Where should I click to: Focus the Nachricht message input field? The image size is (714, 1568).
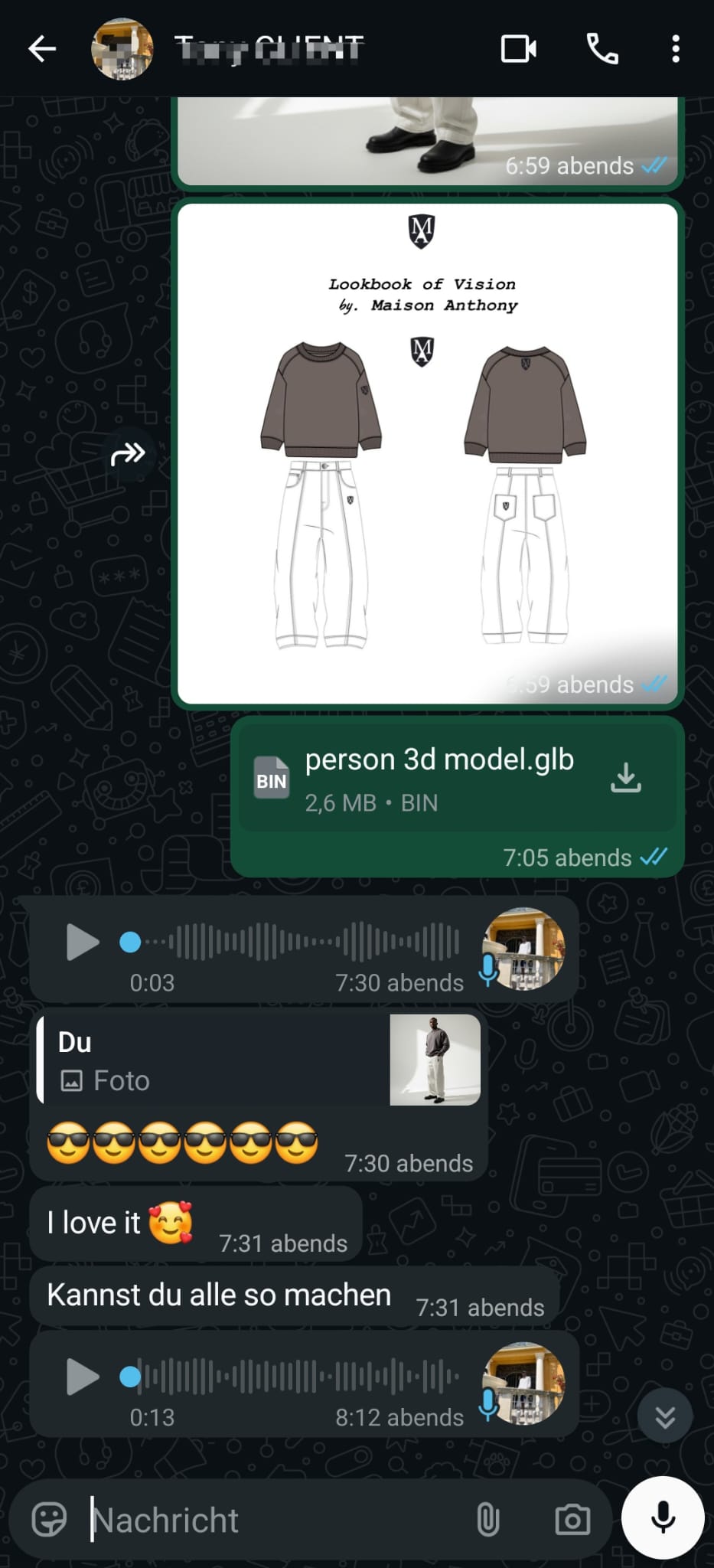pos(272,1520)
